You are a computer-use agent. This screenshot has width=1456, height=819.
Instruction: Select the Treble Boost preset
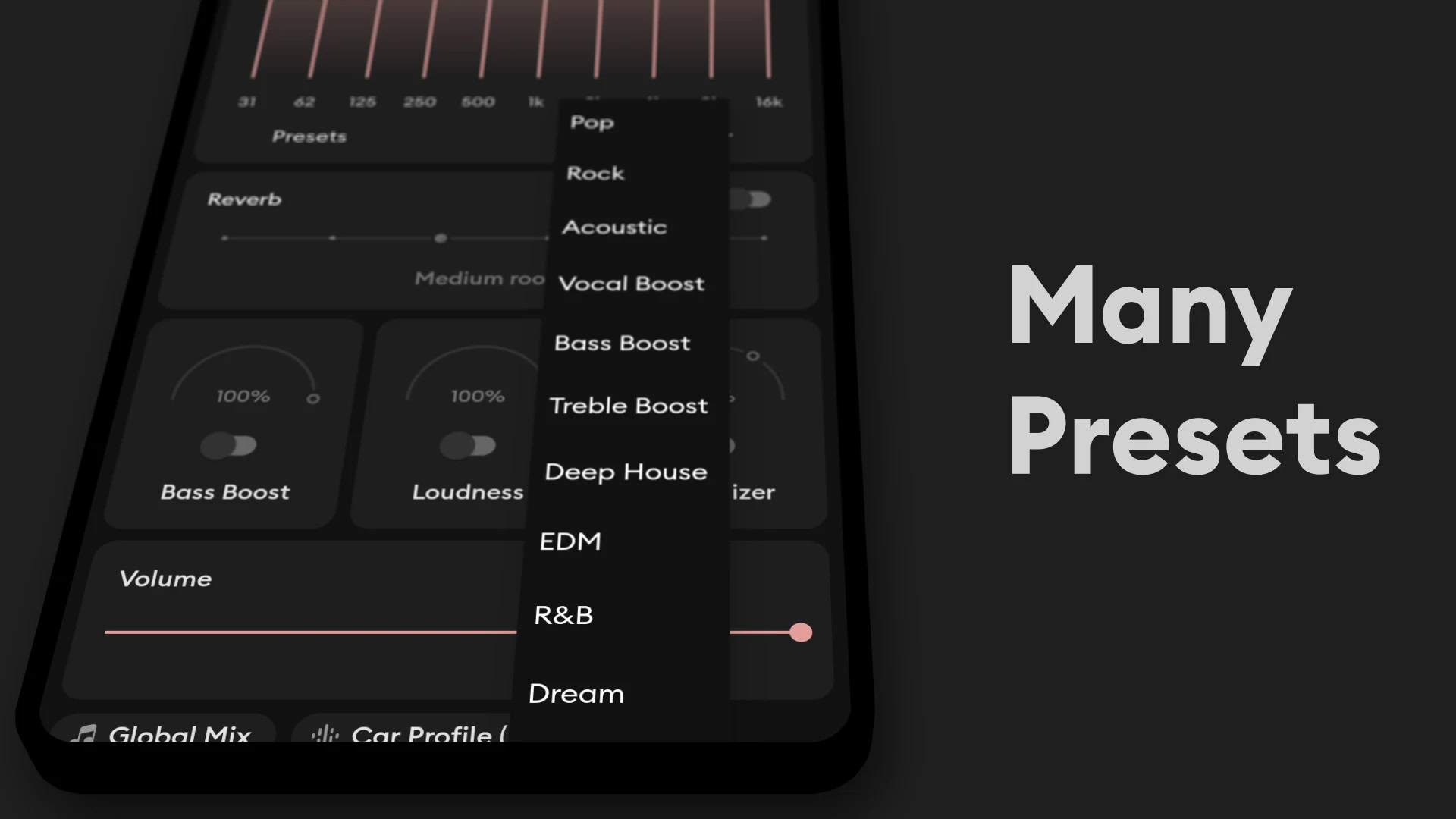pos(629,404)
